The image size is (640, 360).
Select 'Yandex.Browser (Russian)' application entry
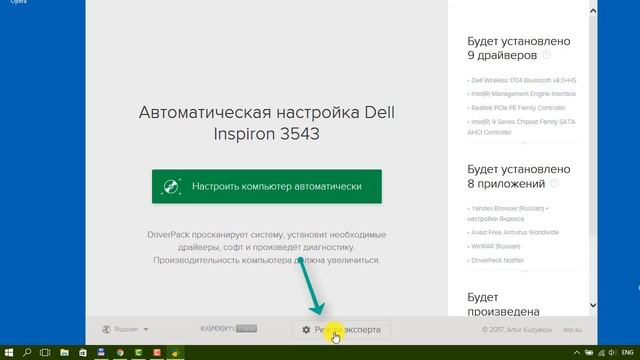[x=508, y=213]
